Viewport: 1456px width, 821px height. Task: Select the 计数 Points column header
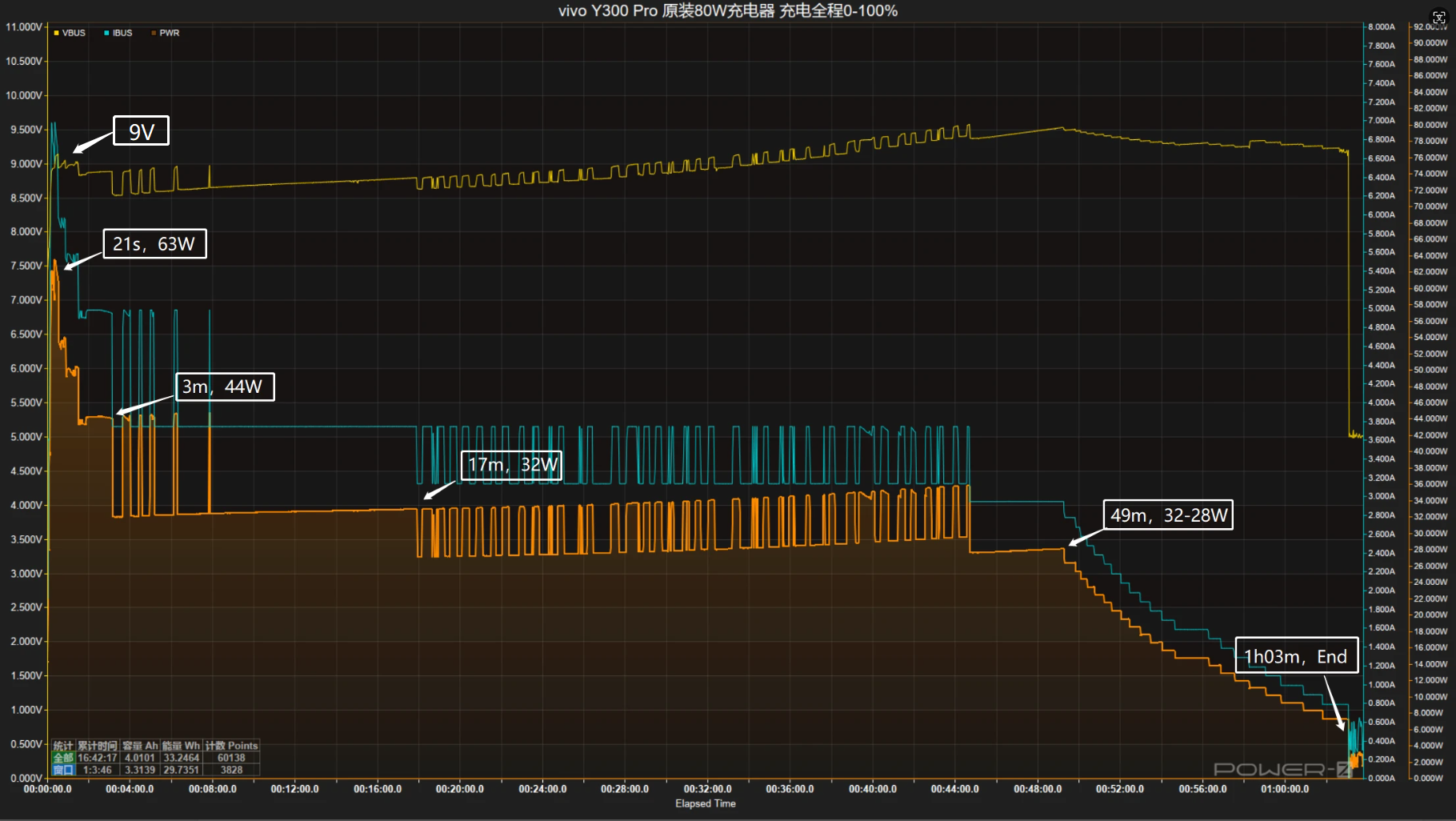tap(232, 746)
